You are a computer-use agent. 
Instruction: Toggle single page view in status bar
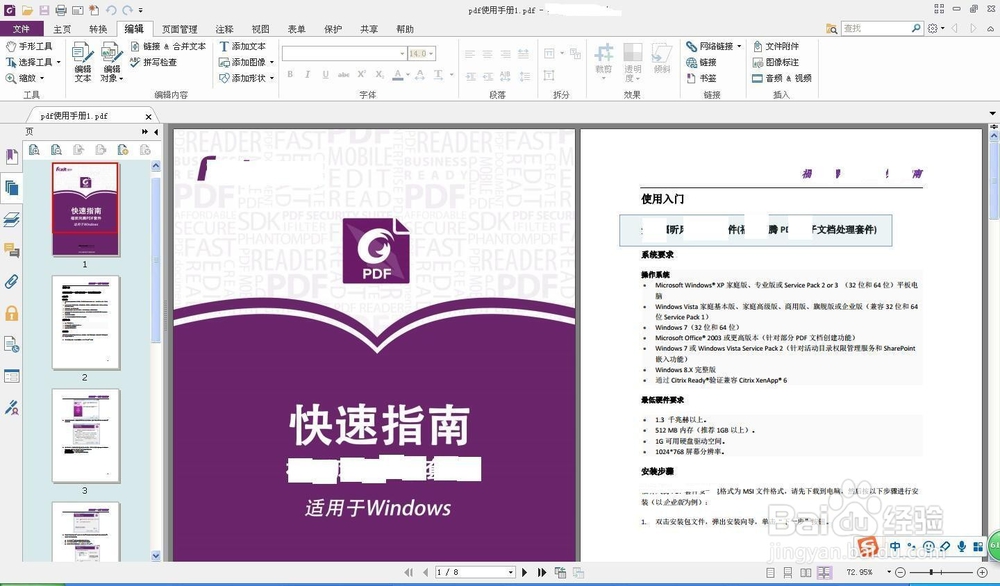[x=770, y=573]
